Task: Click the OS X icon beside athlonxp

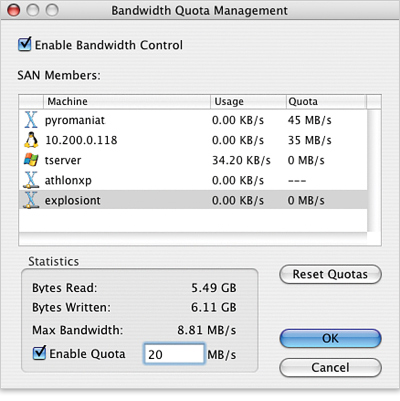Action: (31, 180)
